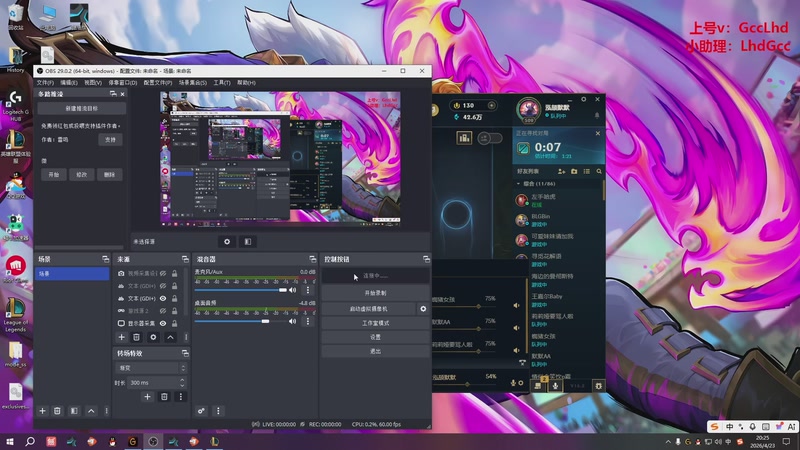Close the multi-RTMP dock panel

pos(122,94)
